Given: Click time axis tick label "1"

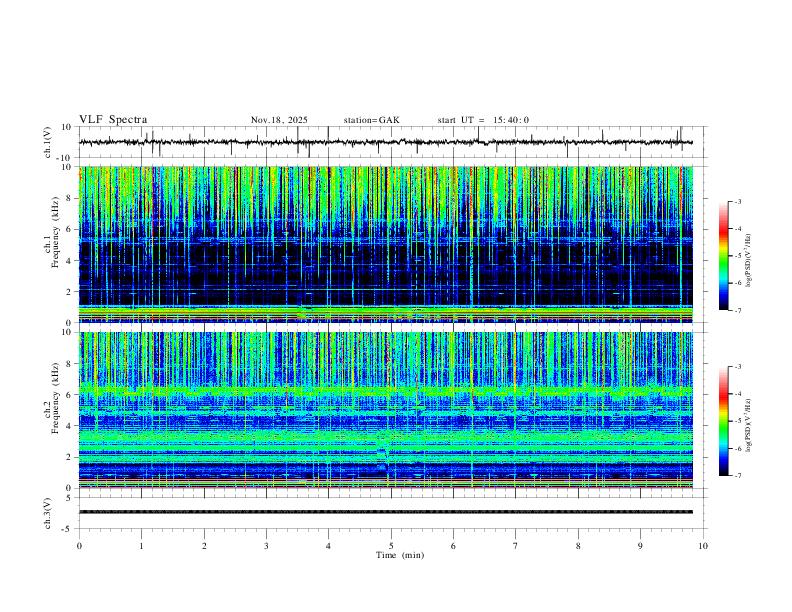Looking at the screenshot, I should 141,546.
